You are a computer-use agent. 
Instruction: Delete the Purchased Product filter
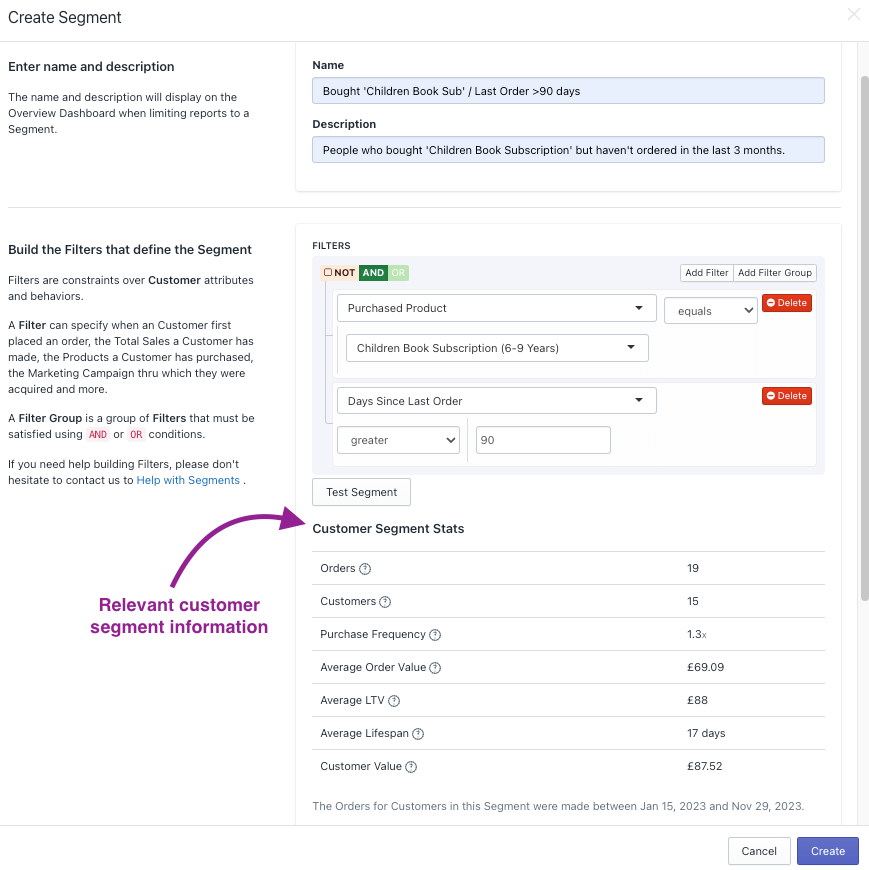tap(786, 303)
